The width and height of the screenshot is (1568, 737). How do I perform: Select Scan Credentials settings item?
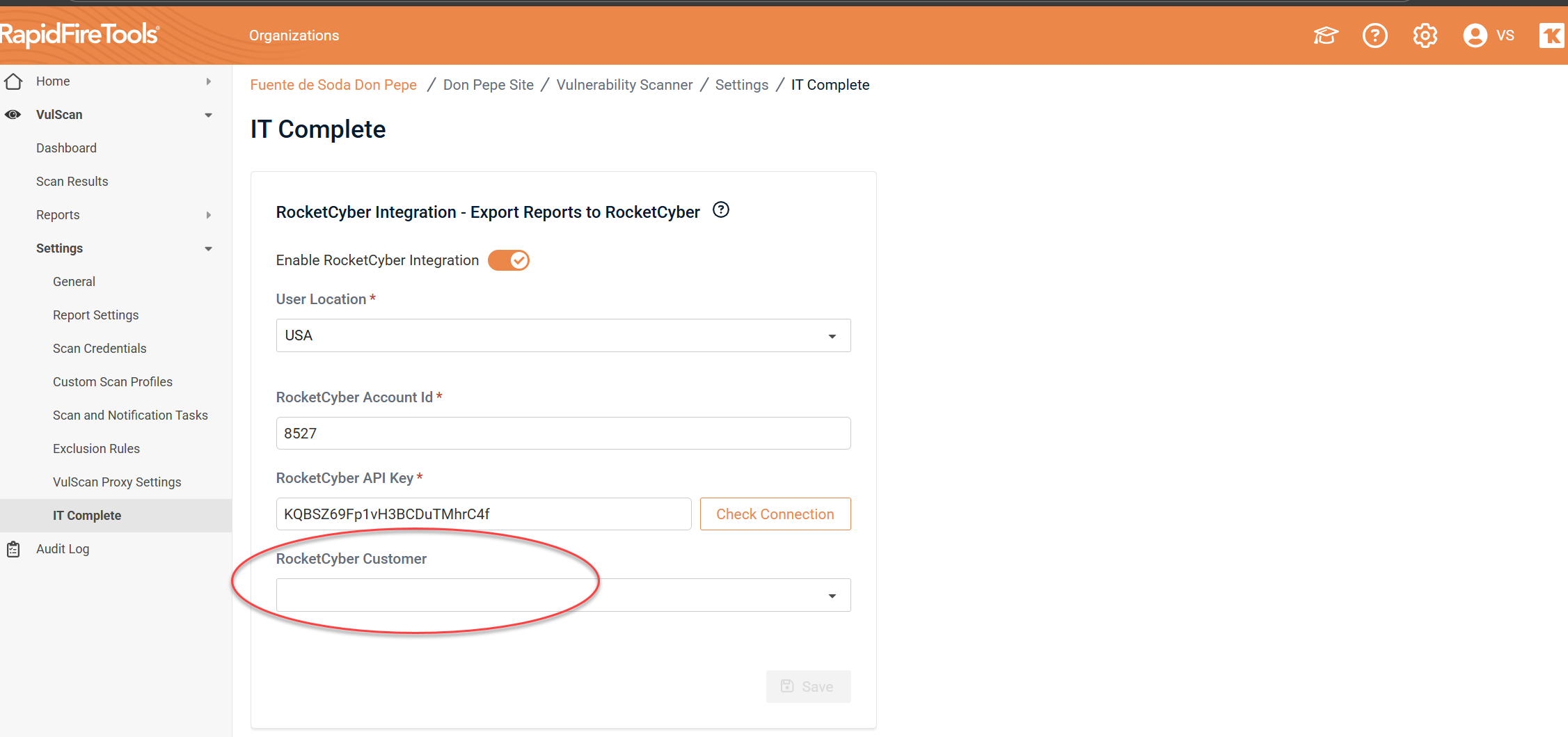[x=100, y=349]
